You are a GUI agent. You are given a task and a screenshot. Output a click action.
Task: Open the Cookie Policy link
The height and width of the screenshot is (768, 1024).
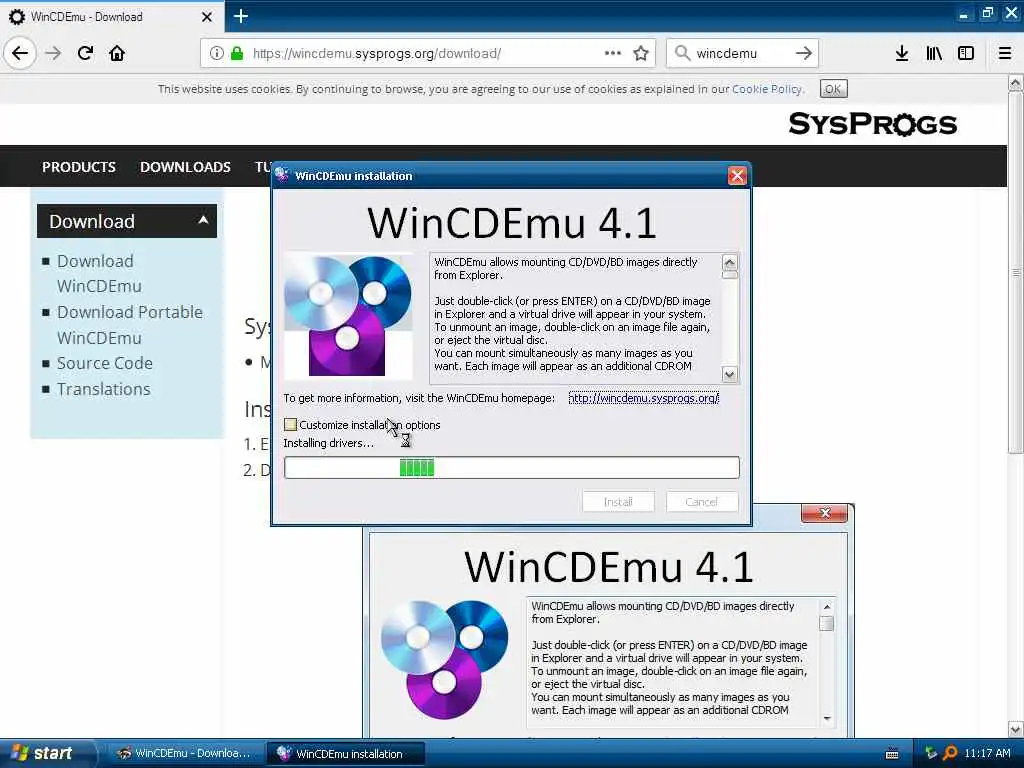[x=766, y=89]
